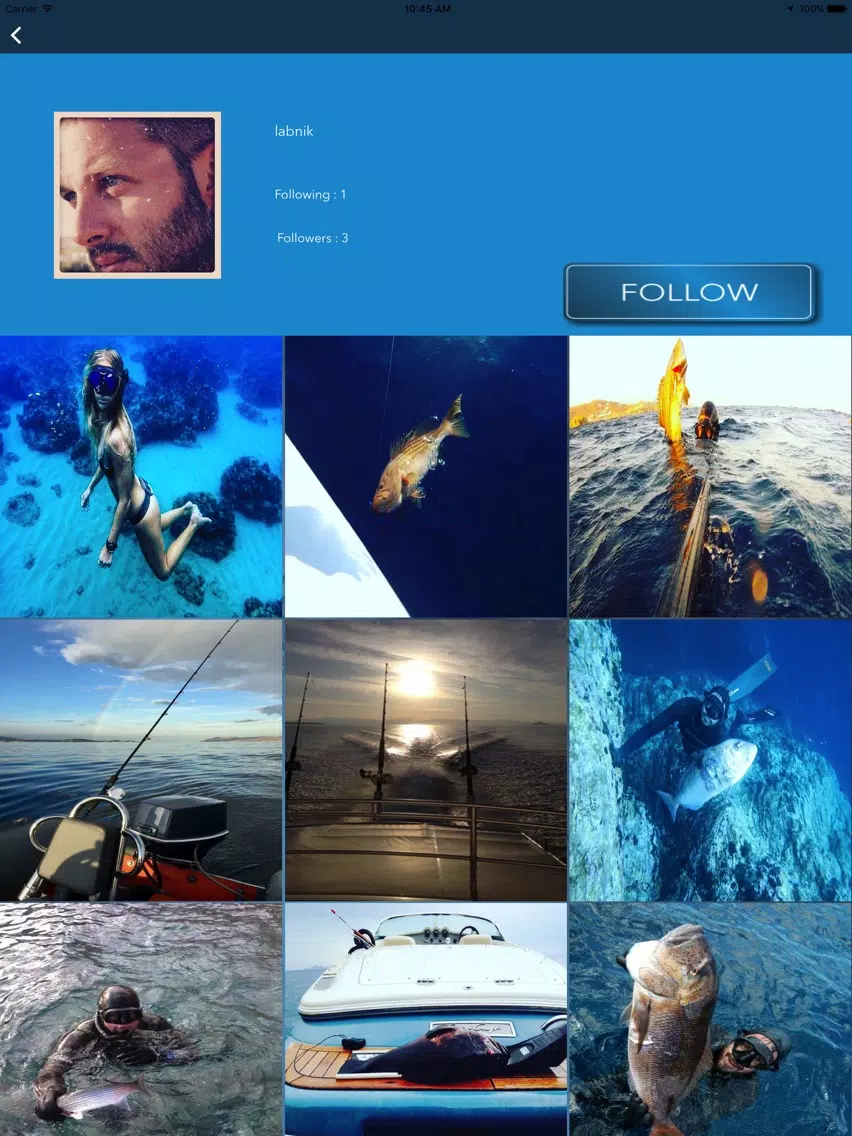Tap the location arrow status icon
852x1136 pixels.
point(790,9)
